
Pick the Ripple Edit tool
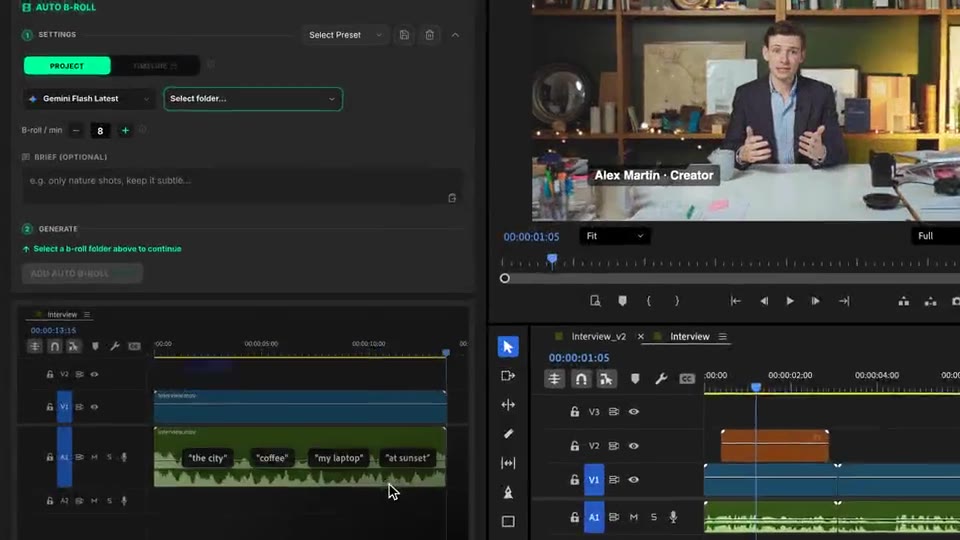508,405
